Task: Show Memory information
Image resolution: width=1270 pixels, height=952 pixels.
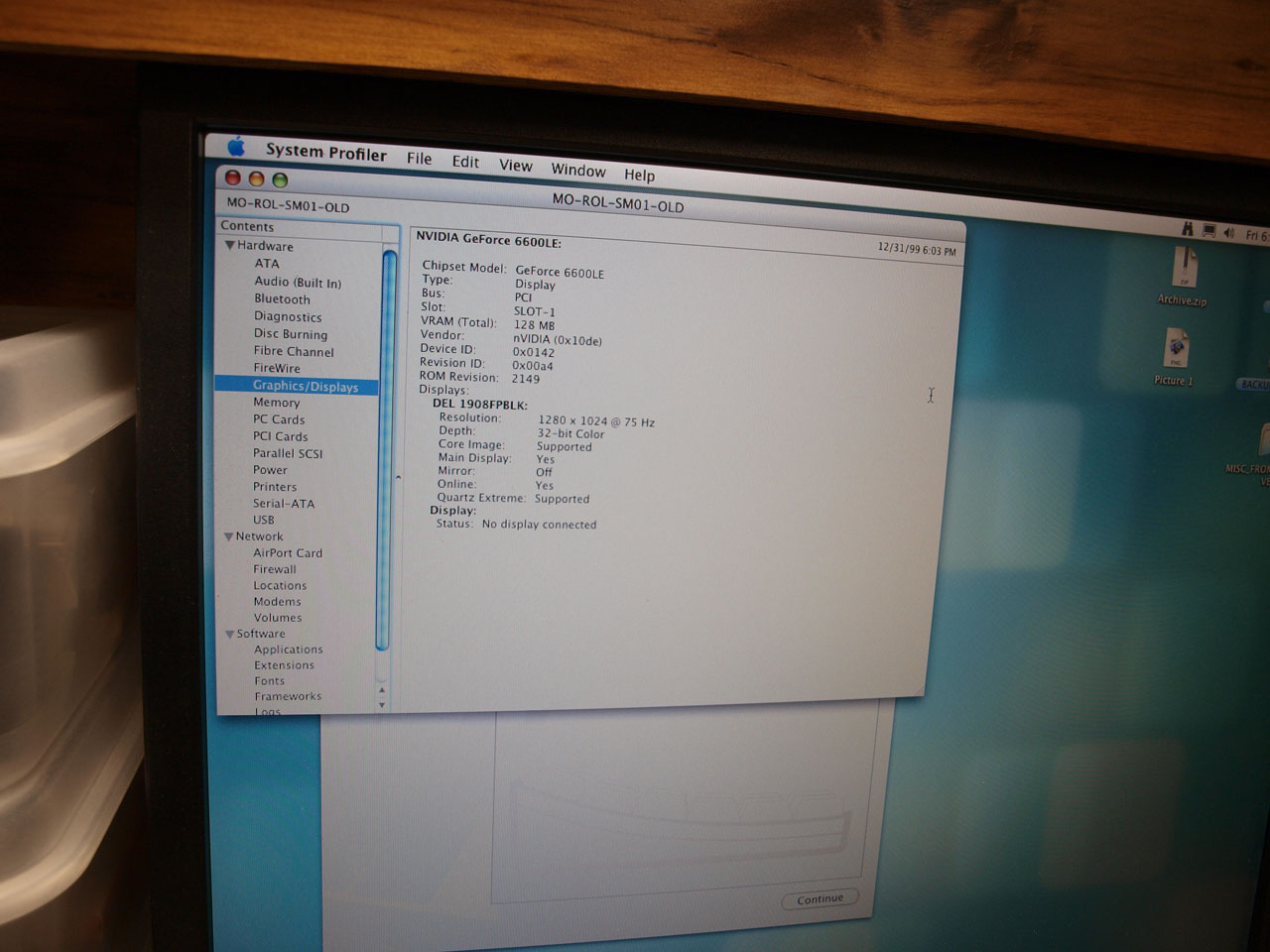Action: (x=276, y=403)
